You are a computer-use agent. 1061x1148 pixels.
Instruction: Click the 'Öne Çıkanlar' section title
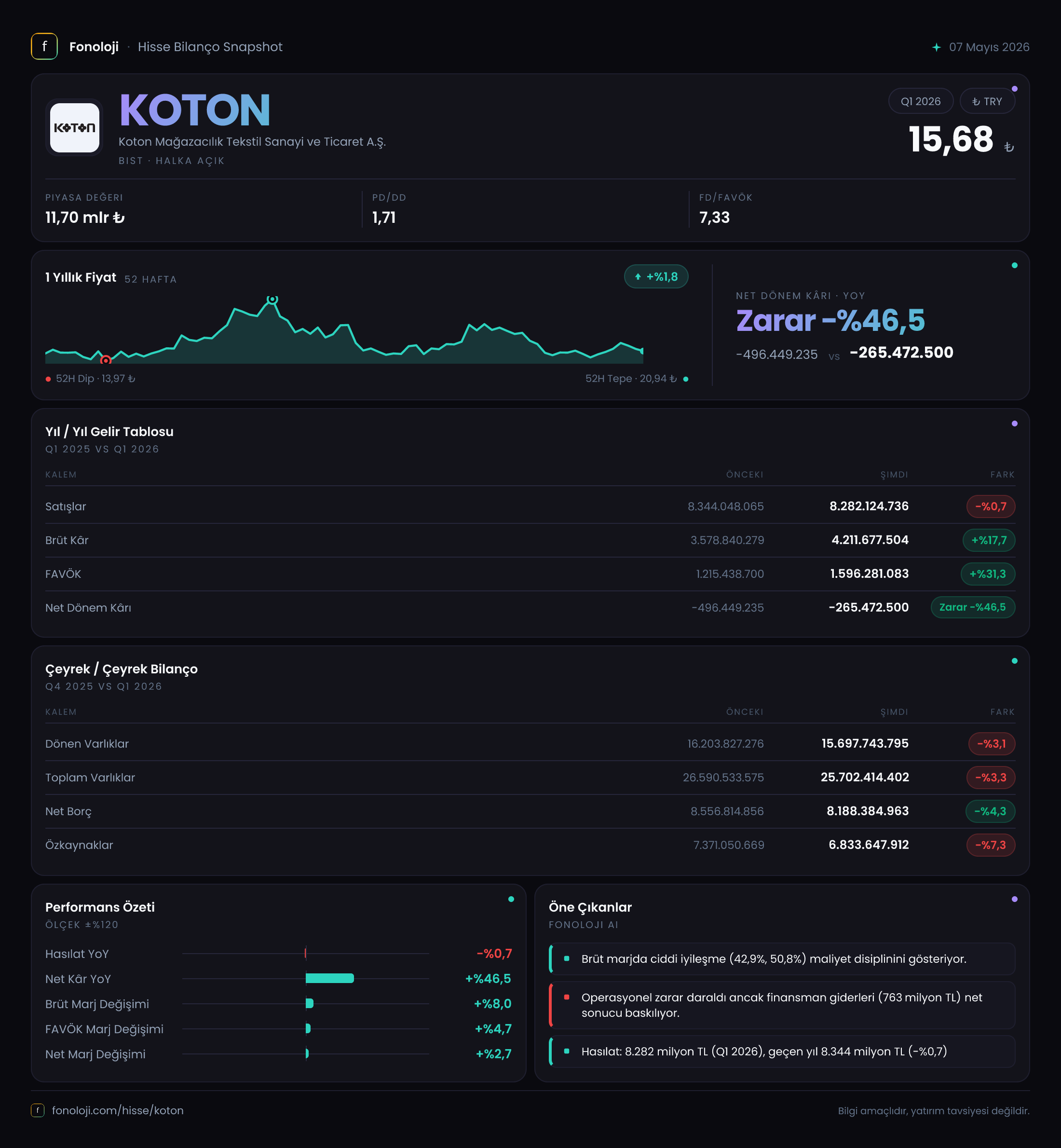pos(590,907)
